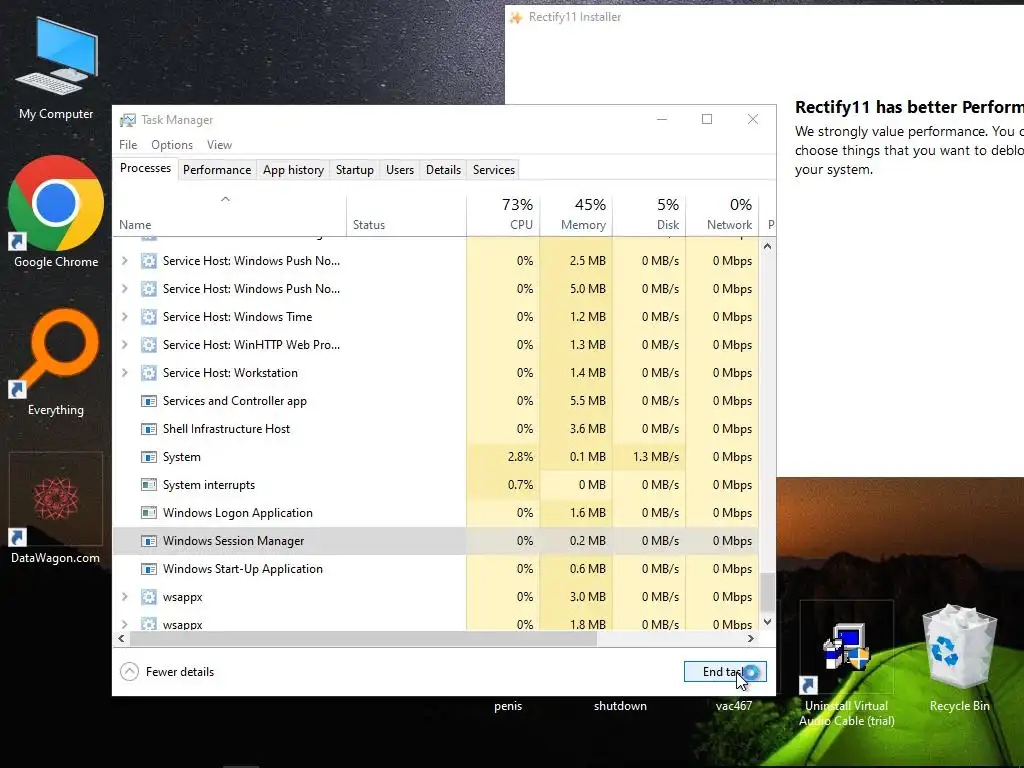Select the Windows Start-Up Application row

coord(436,569)
